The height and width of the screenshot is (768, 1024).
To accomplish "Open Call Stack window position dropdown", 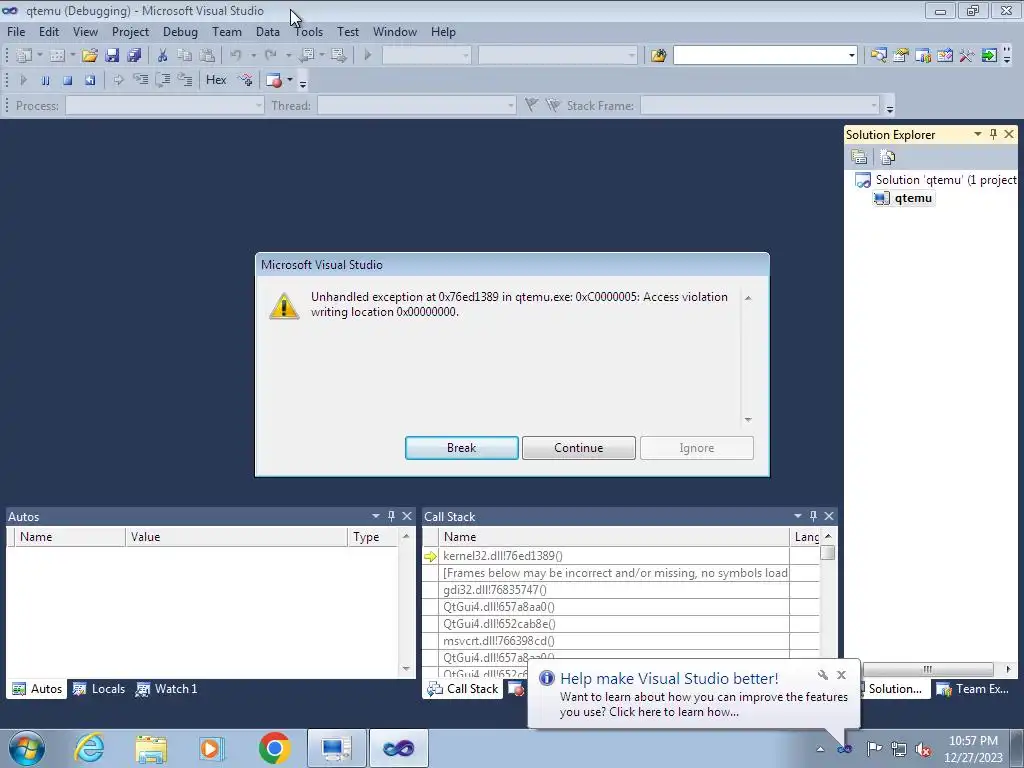I will (x=797, y=516).
